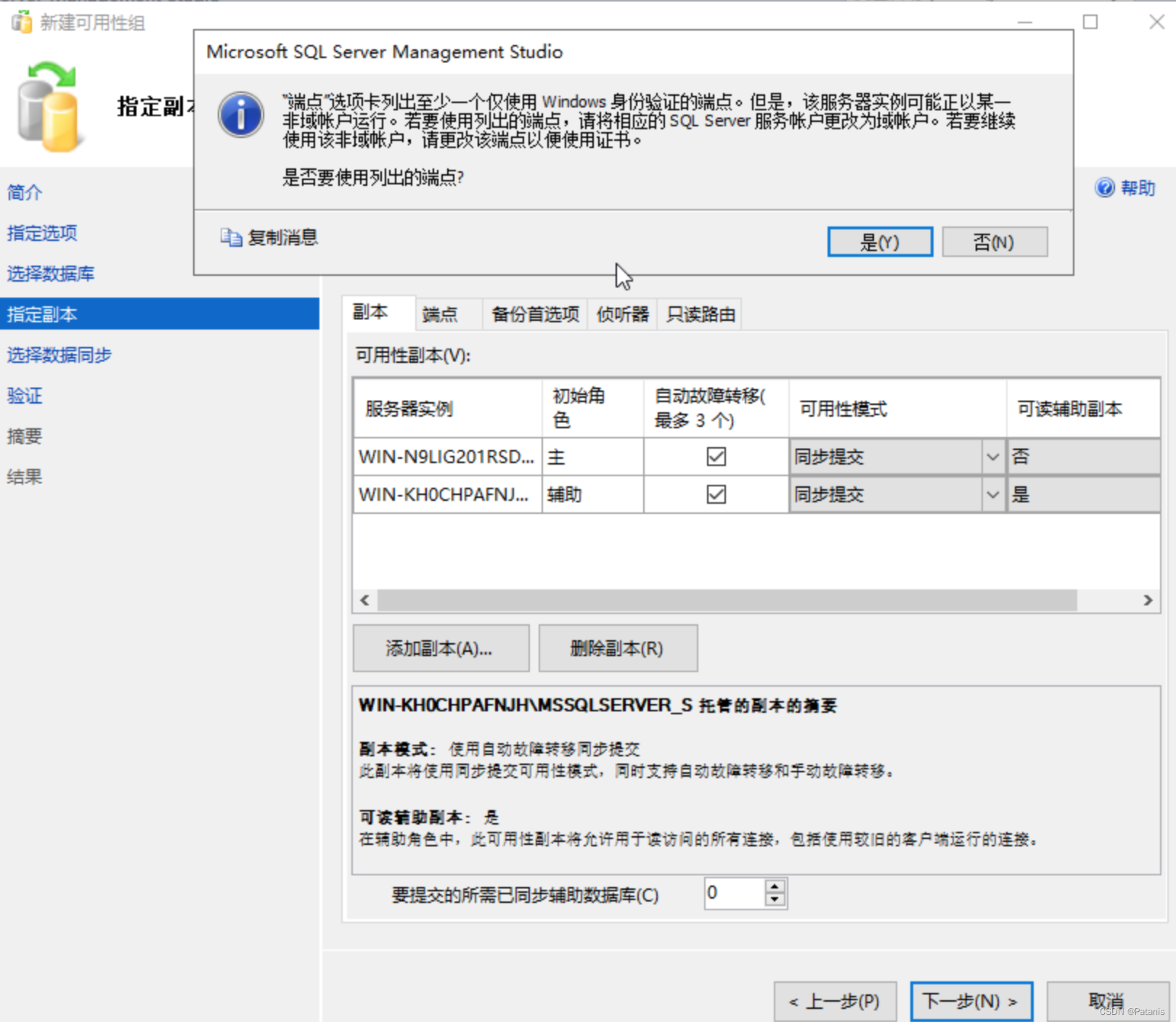Viewport: 1176px width, 1022px height.
Task: Open the 帮助 help link
Action: tap(1138, 188)
